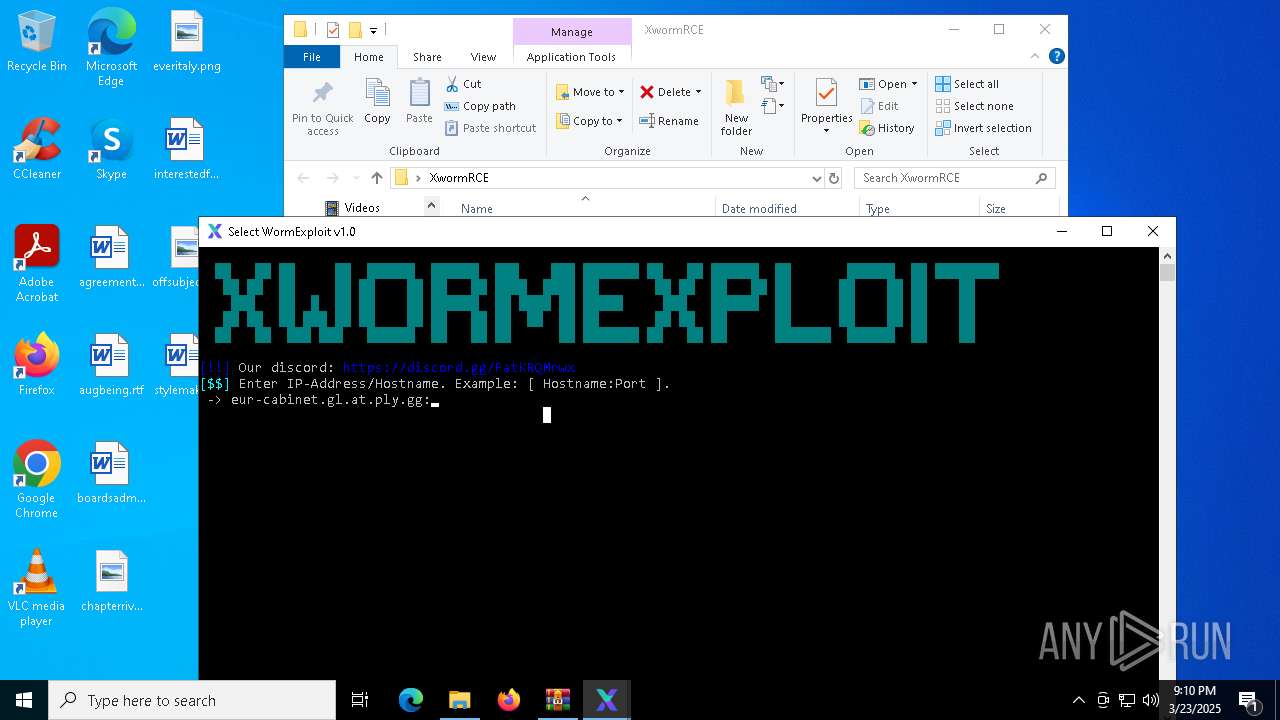Screen dimensions: 1280x720
Task: Launch Microsoft Edge desktop shortcut
Action: [111, 47]
